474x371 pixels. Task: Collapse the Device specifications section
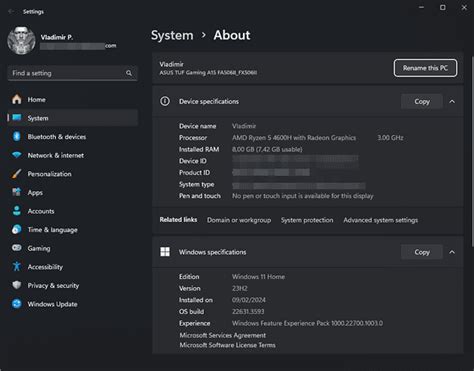[452, 101]
